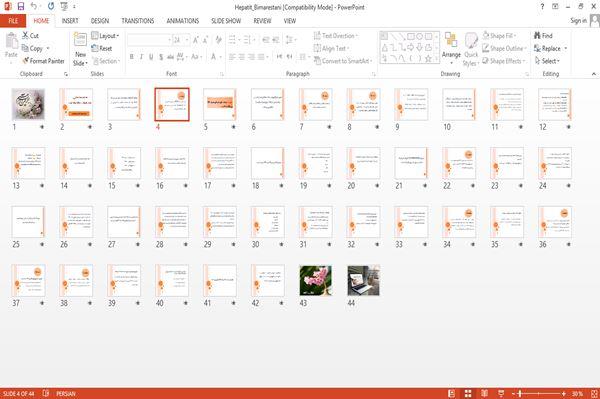Click the Convert to SmartArt icon

point(318,61)
